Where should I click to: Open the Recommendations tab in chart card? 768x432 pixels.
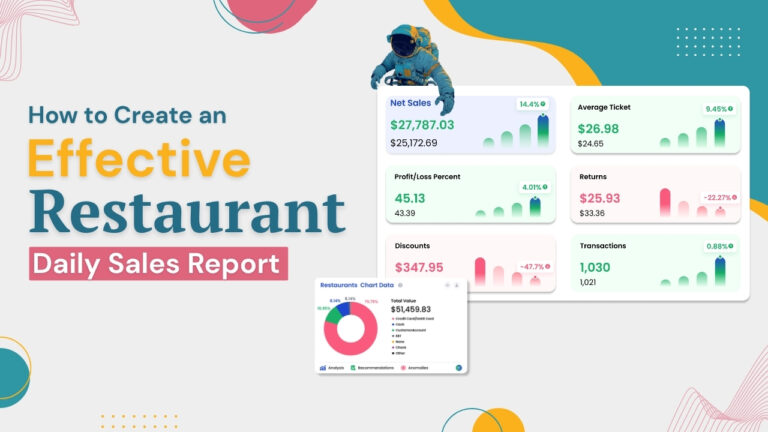pyautogui.click(x=372, y=368)
